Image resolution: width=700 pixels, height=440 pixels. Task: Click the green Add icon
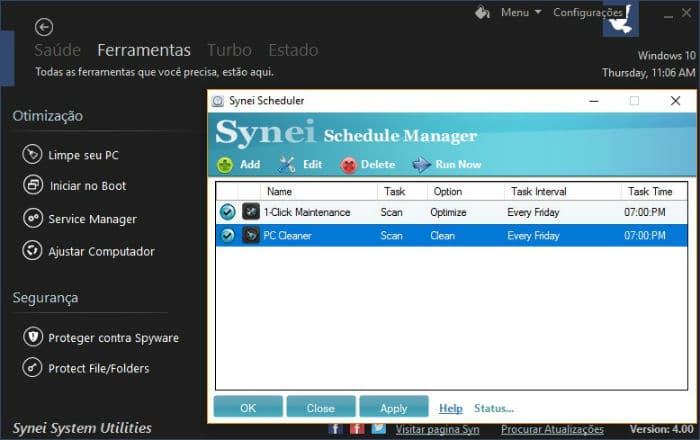click(225, 165)
